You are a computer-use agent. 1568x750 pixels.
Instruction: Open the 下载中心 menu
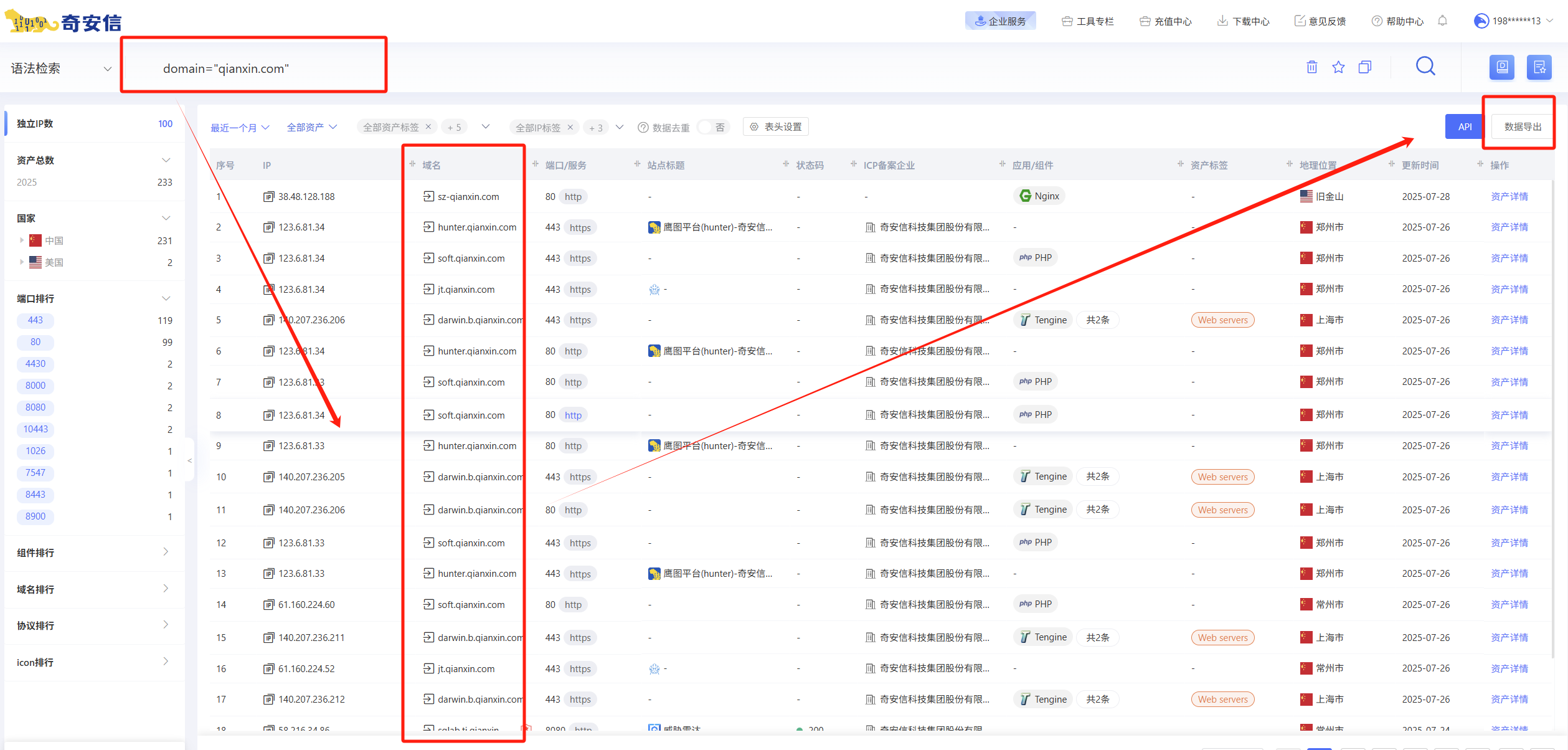(x=1243, y=21)
